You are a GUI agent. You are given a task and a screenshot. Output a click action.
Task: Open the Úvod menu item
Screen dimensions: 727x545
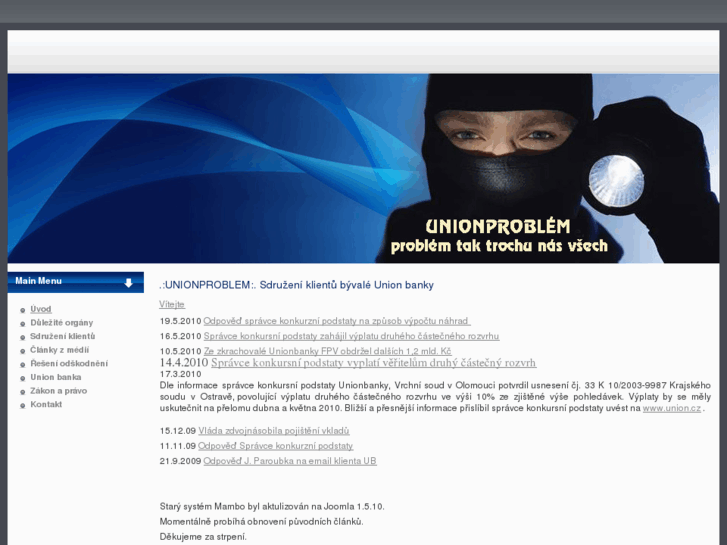click(x=41, y=309)
